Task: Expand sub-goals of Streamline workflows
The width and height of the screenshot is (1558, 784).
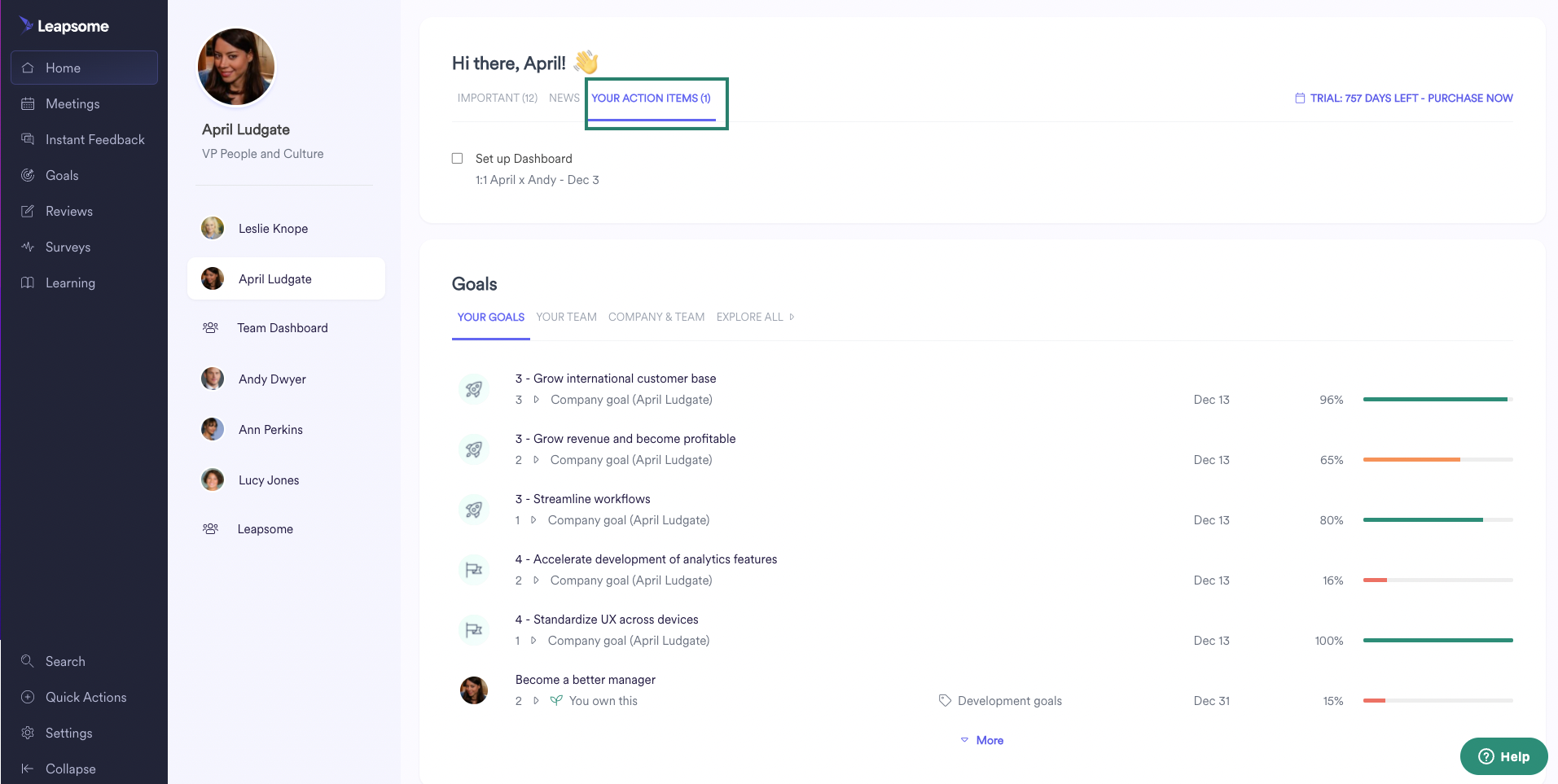Action: [x=533, y=520]
